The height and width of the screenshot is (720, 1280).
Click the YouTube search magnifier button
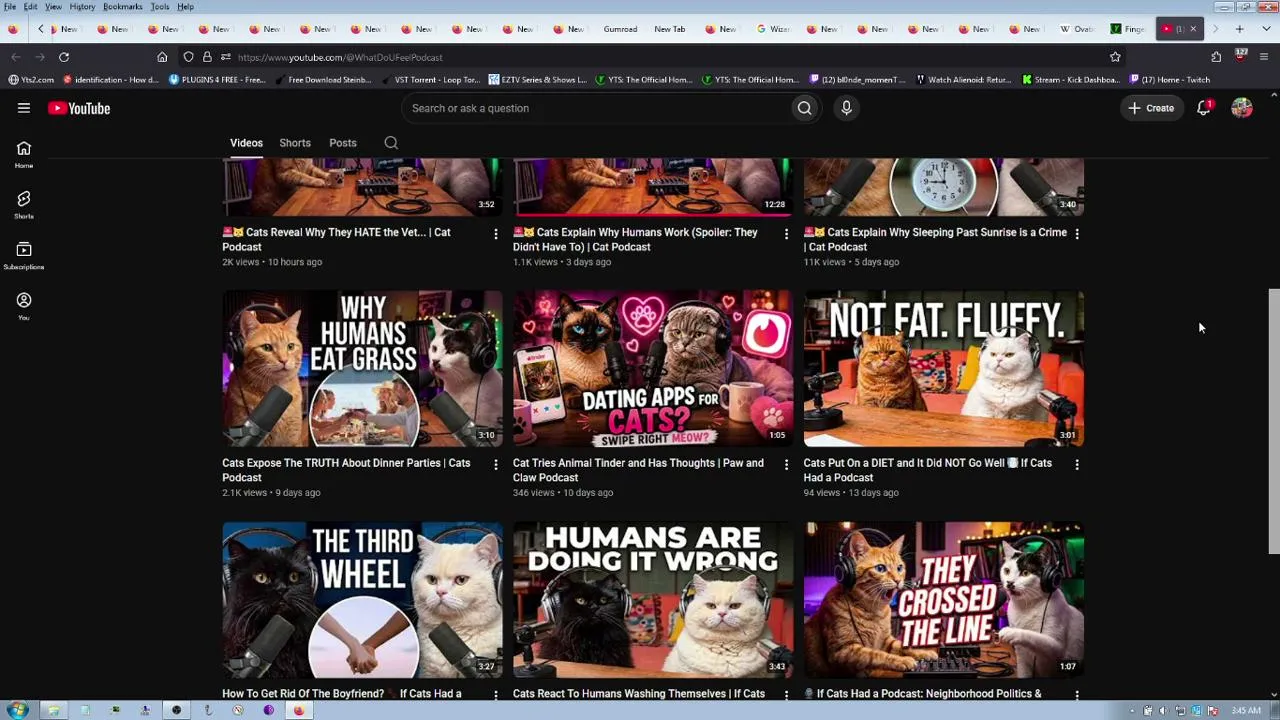[804, 108]
